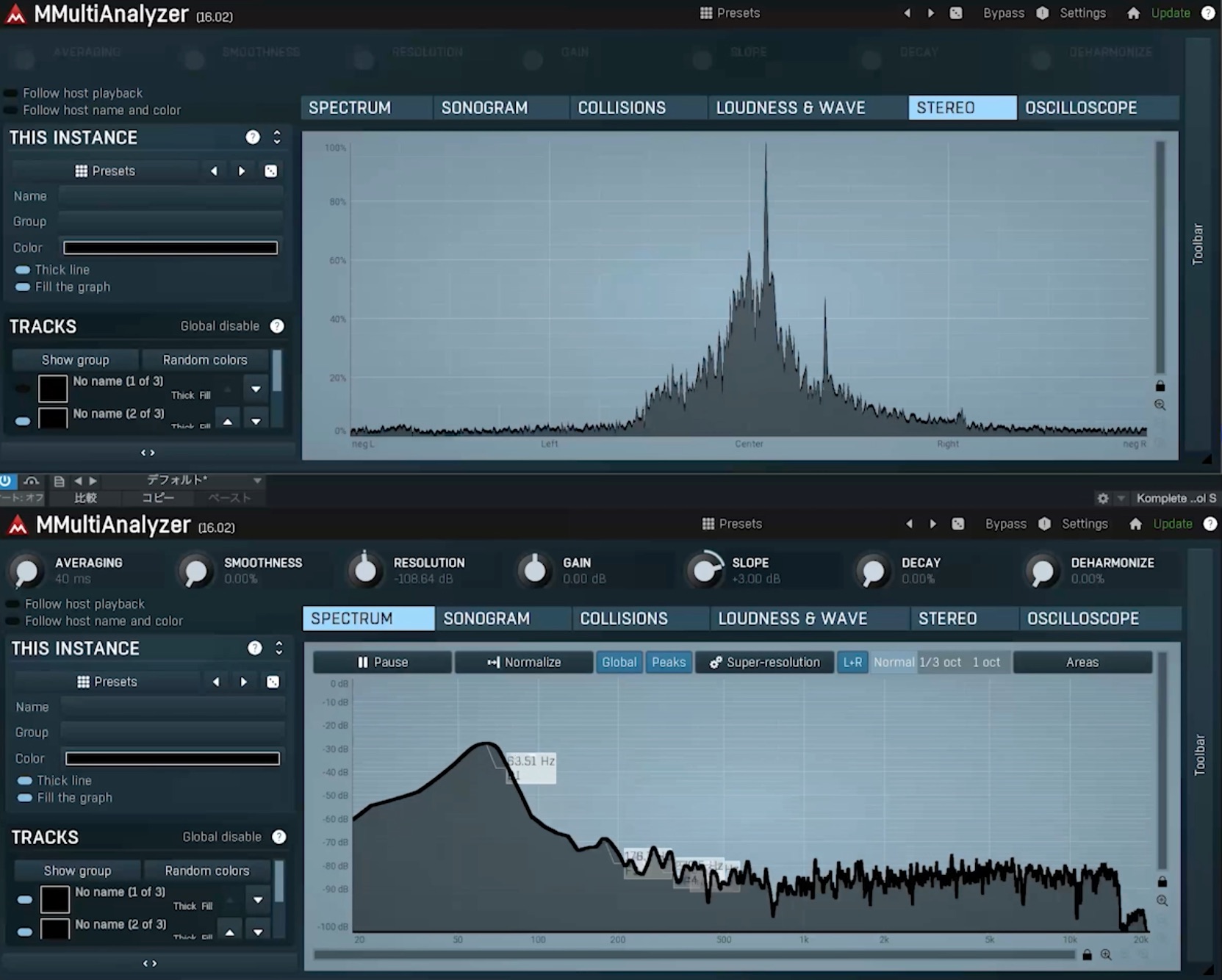The image size is (1222, 980).
Task: Click the lock icon beside the stereo graph
Action: 1160,386
